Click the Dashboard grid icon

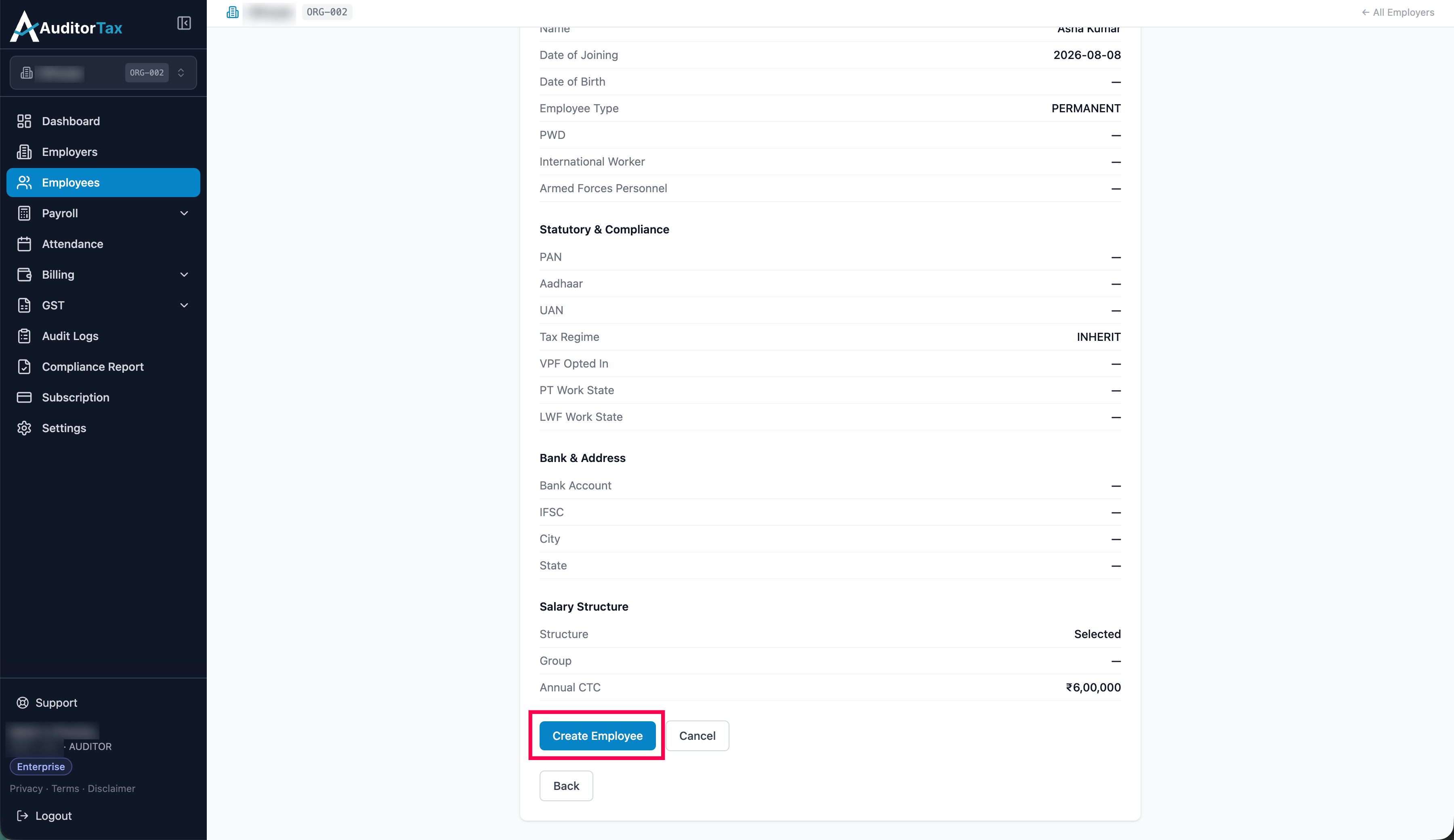24,121
